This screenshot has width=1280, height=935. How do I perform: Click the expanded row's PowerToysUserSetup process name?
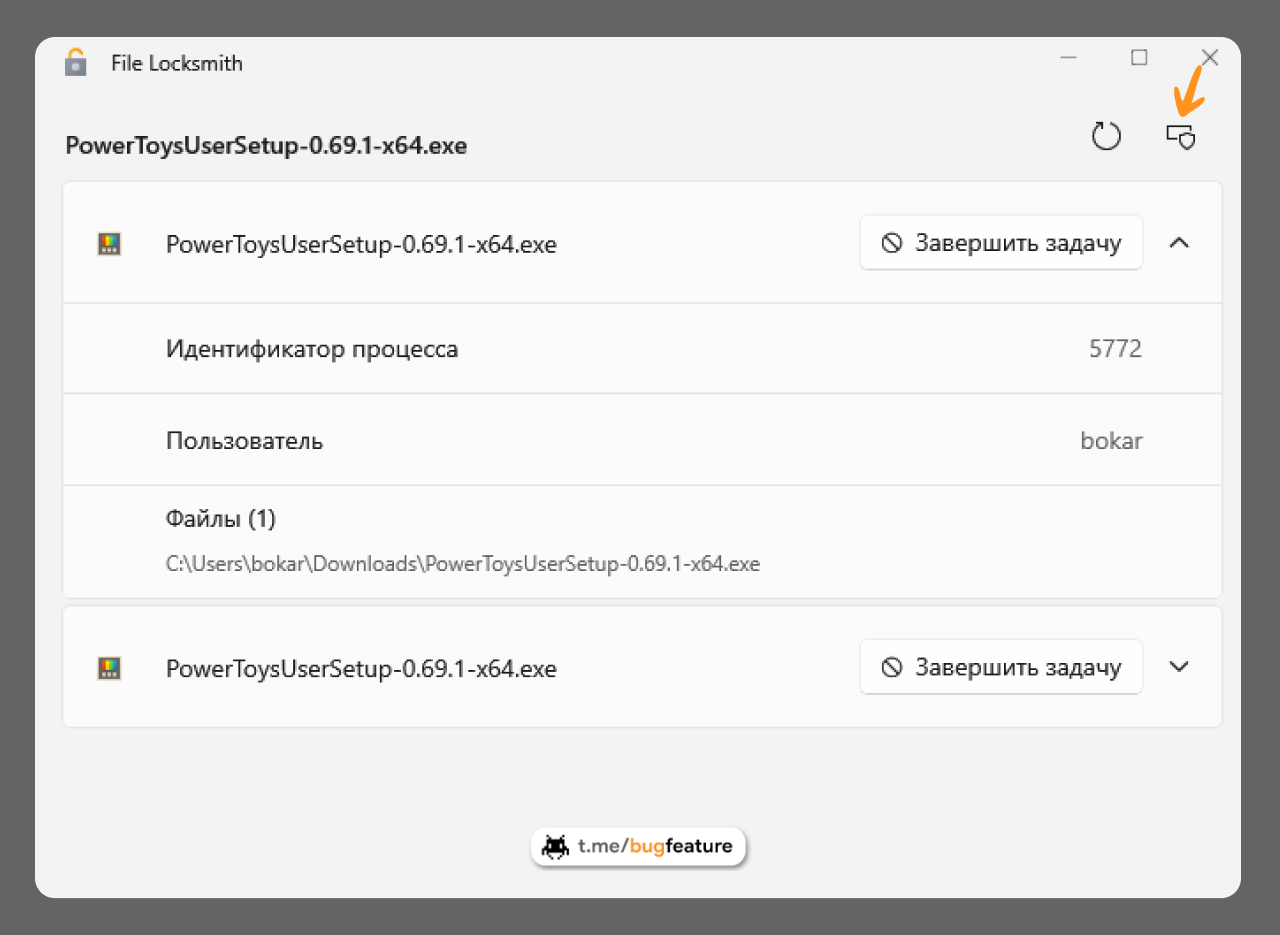coord(361,244)
